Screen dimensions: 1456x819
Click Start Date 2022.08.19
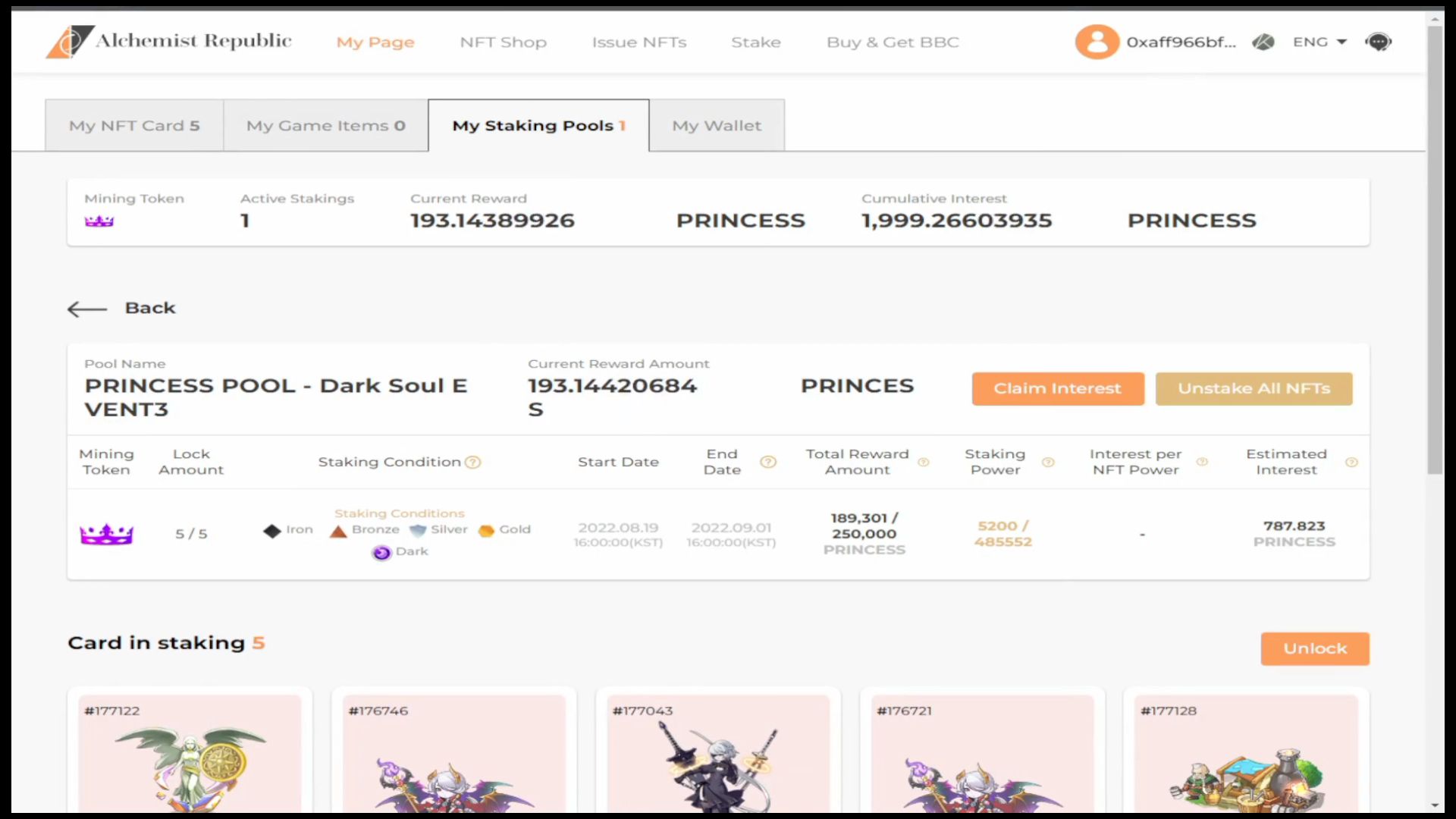click(618, 528)
